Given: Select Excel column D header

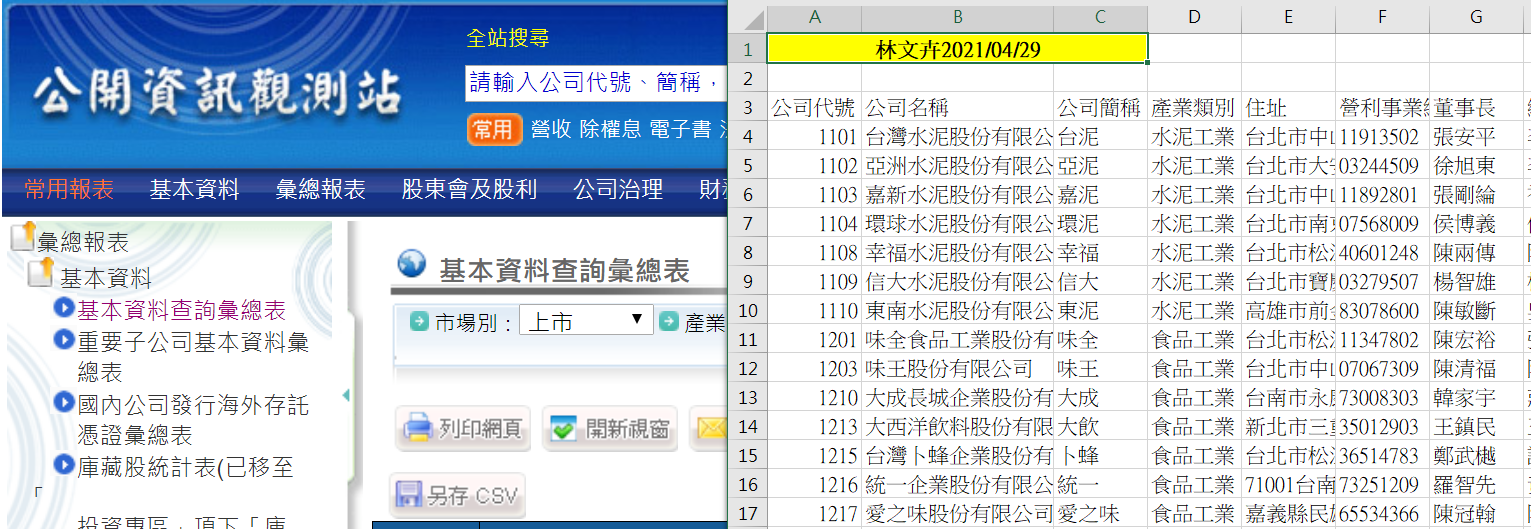Looking at the screenshot, I should [x=1194, y=17].
